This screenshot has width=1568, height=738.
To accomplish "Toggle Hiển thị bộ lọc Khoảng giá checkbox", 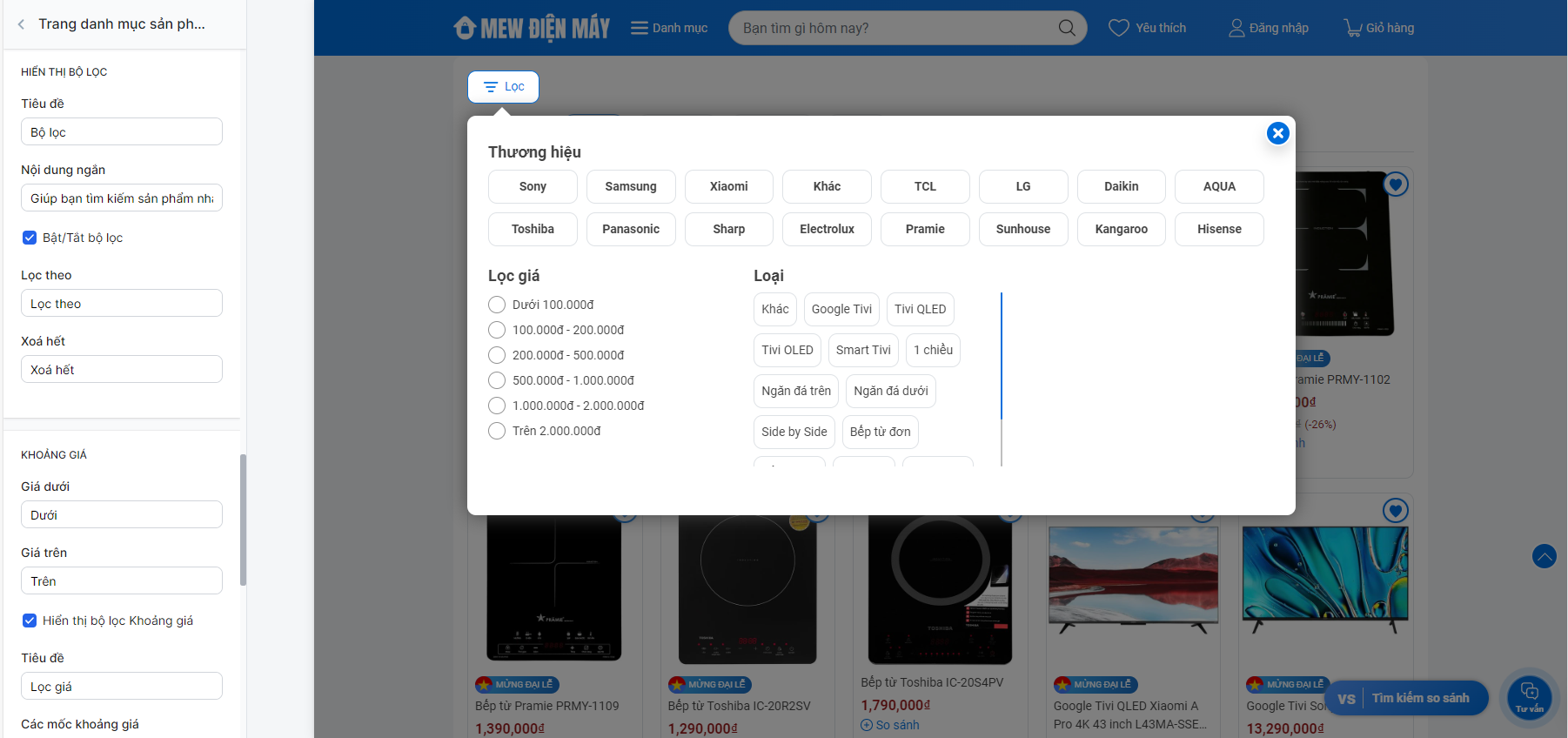I will point(30,621).
